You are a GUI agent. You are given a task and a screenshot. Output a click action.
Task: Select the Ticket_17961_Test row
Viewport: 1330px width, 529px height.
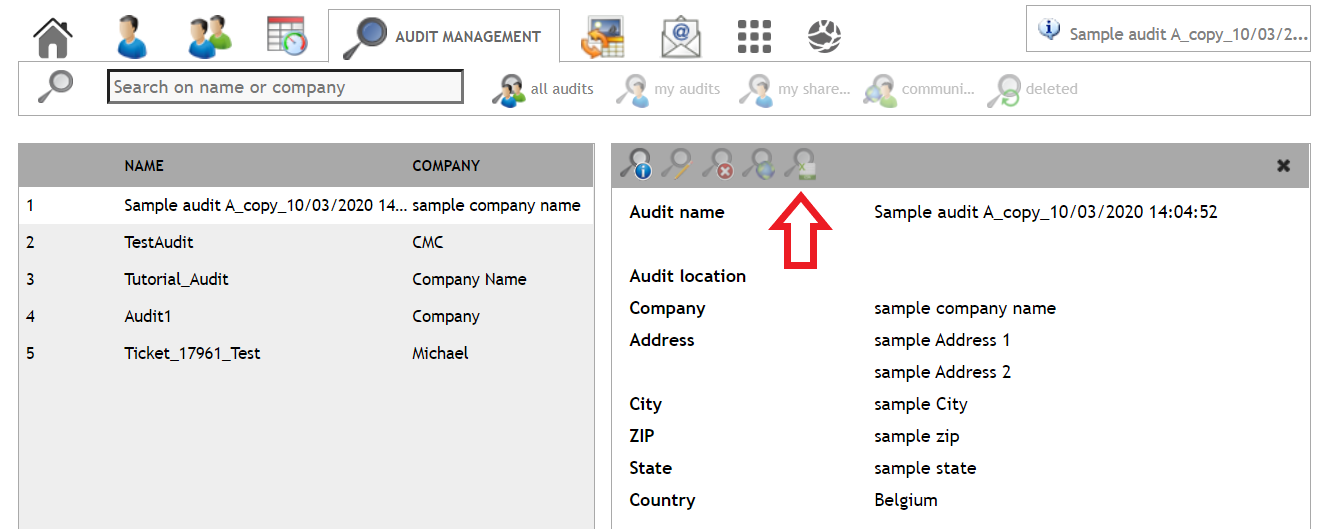click(x=307, y=353)
